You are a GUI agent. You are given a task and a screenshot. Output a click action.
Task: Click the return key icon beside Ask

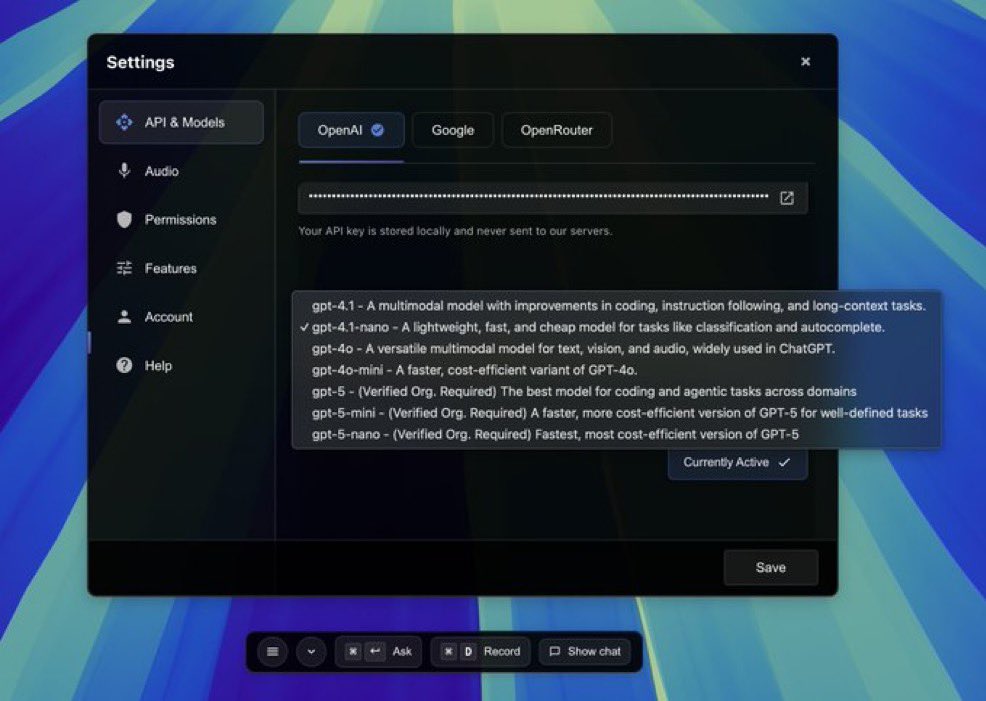tap(375, 651)
